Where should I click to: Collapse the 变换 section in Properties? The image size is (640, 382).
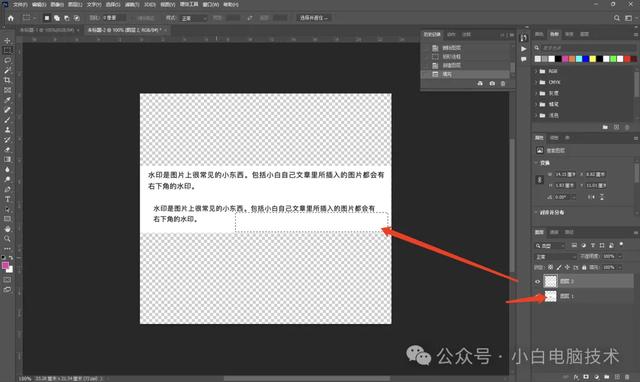point(536,162)
